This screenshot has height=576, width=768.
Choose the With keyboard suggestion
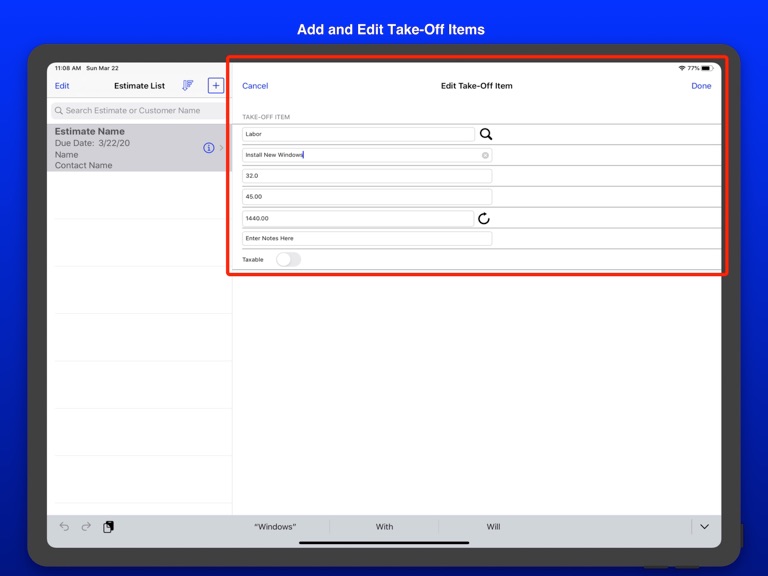click(384, 527)
